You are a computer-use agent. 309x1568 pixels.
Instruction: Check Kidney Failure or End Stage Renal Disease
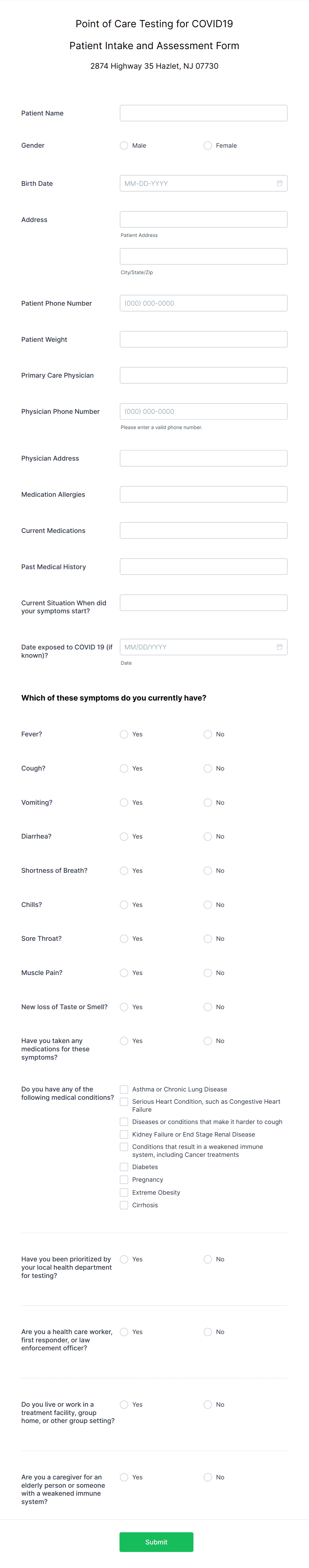coord(124,1134)
